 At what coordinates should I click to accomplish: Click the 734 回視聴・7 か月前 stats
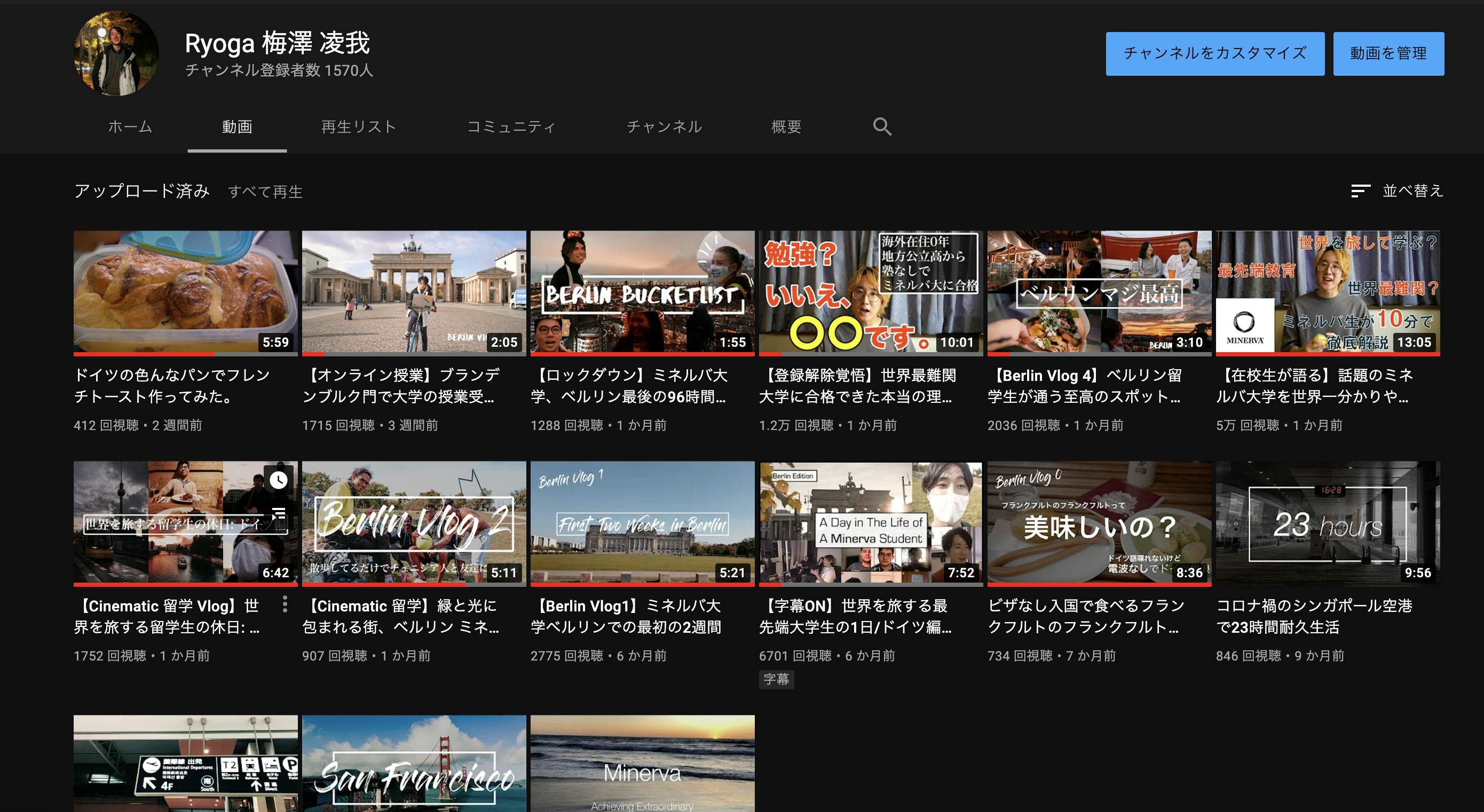[1052, 655]
